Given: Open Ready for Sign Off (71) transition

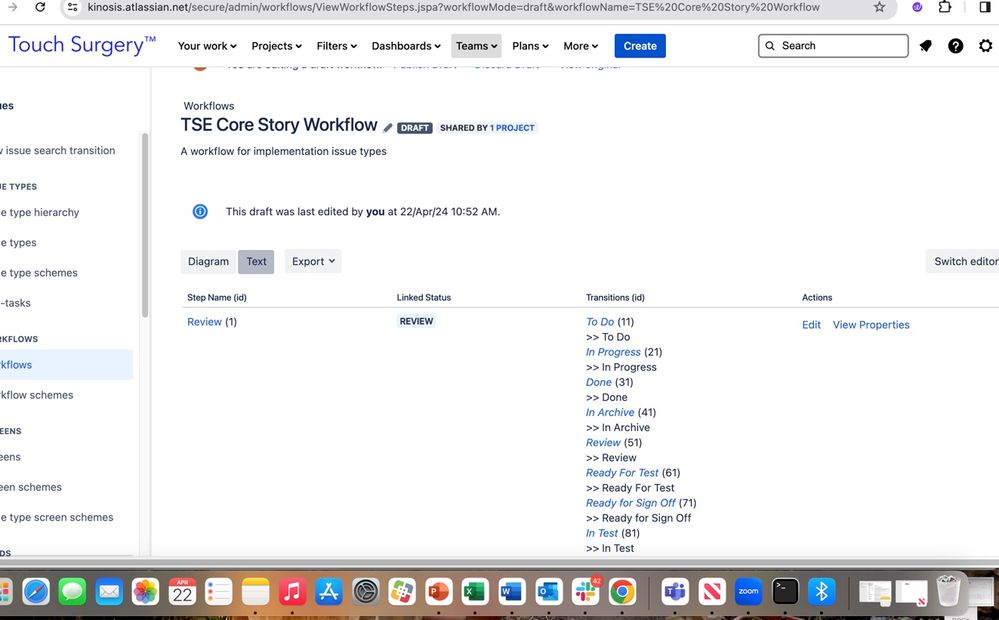Looking at the screenshot, I should coord(631,503).
